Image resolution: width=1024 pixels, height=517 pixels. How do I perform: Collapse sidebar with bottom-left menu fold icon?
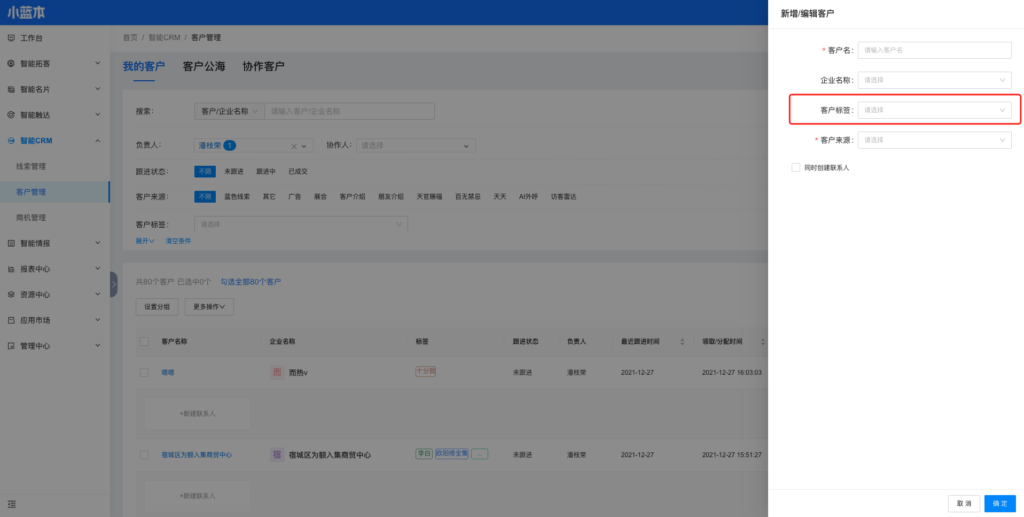pyautogui.click(x=11, y=503)
